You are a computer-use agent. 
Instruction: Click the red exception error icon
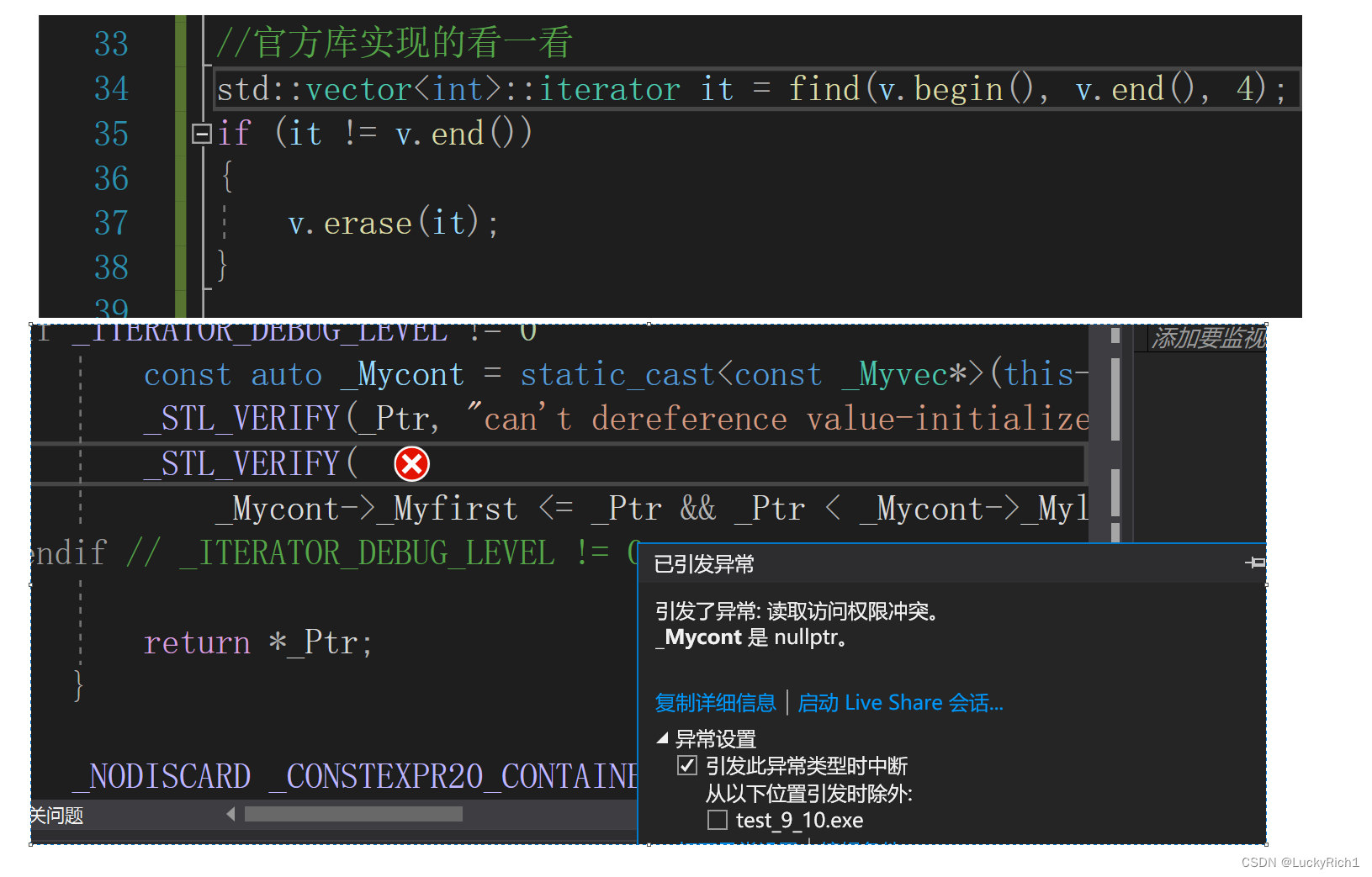(x=412, y=464)
